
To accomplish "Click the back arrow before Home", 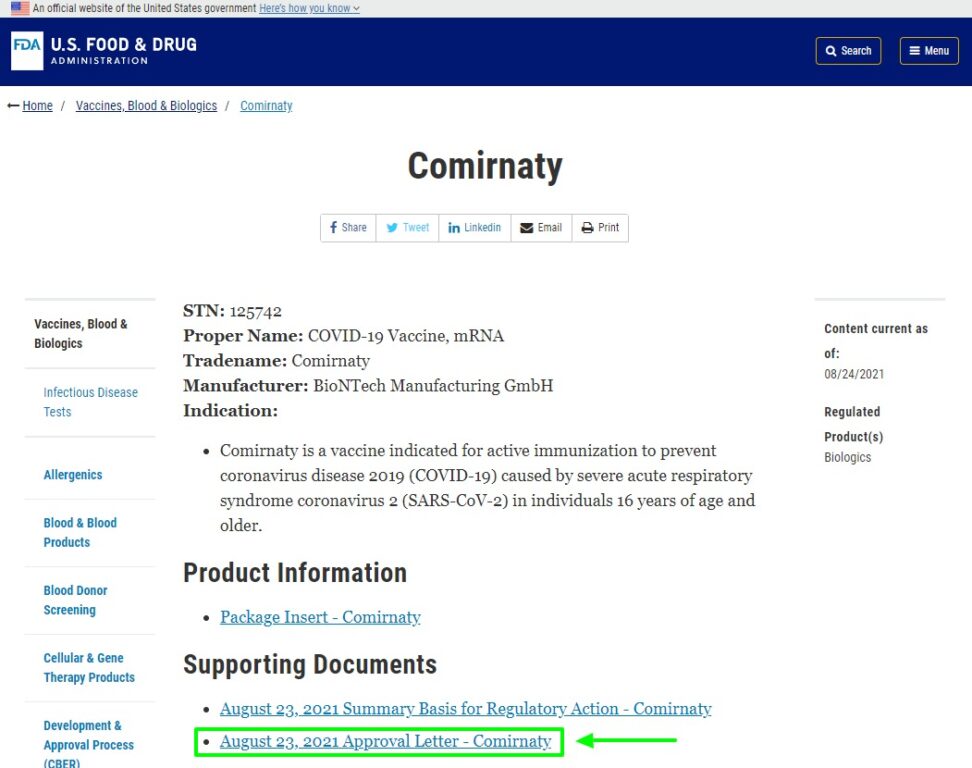I will [13, 106].
